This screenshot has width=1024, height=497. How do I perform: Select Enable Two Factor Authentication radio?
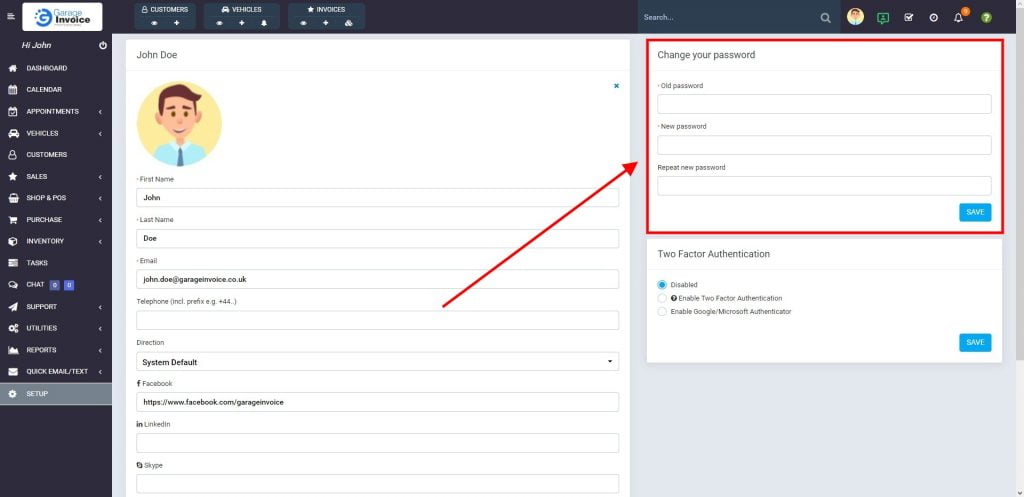[662, 298]
